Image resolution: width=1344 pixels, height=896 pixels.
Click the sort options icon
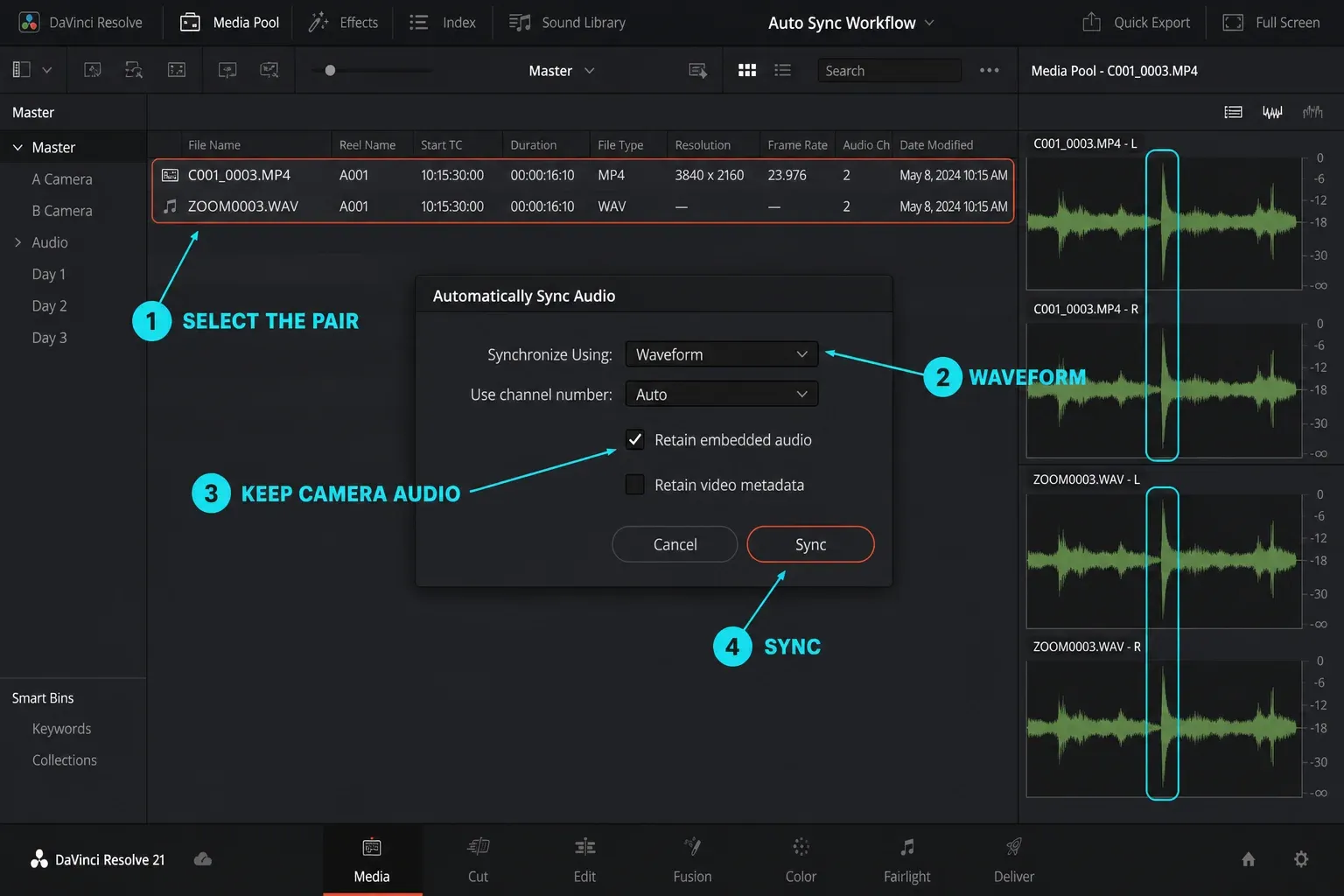(697, 70)
